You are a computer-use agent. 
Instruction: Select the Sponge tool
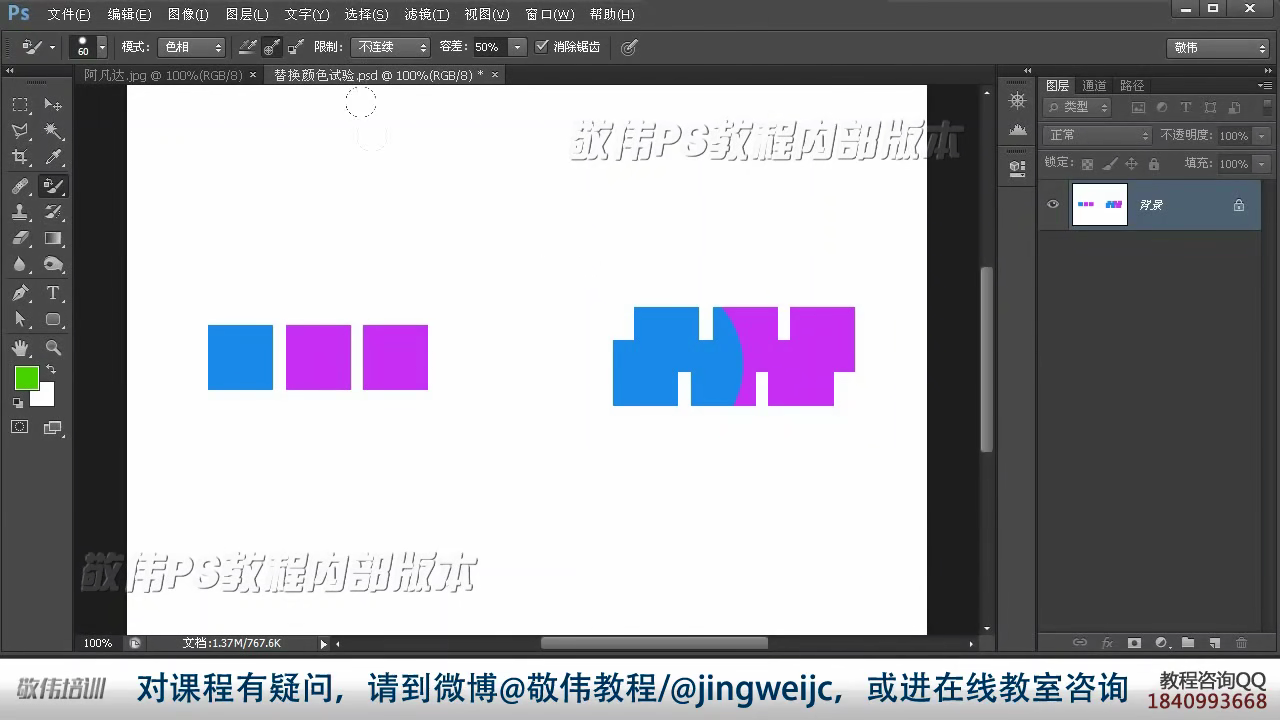click(x=53, y=265)
